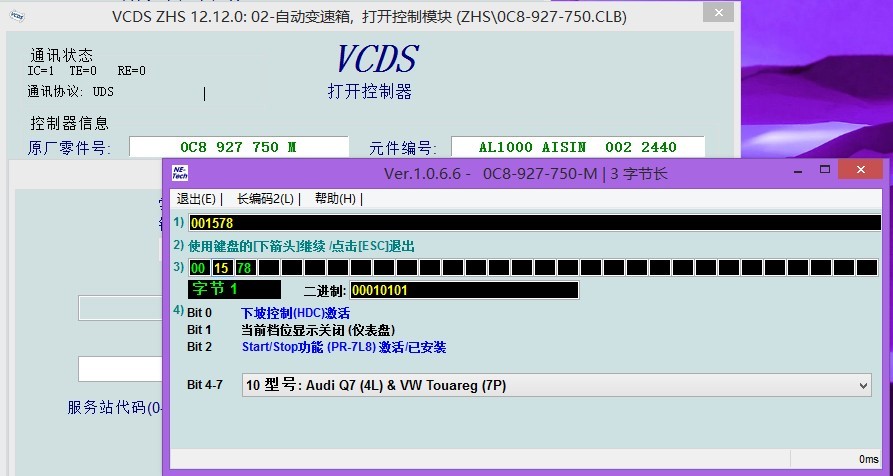
Task: Open the 帮助(H) menu
Action: tap(335, 199)
